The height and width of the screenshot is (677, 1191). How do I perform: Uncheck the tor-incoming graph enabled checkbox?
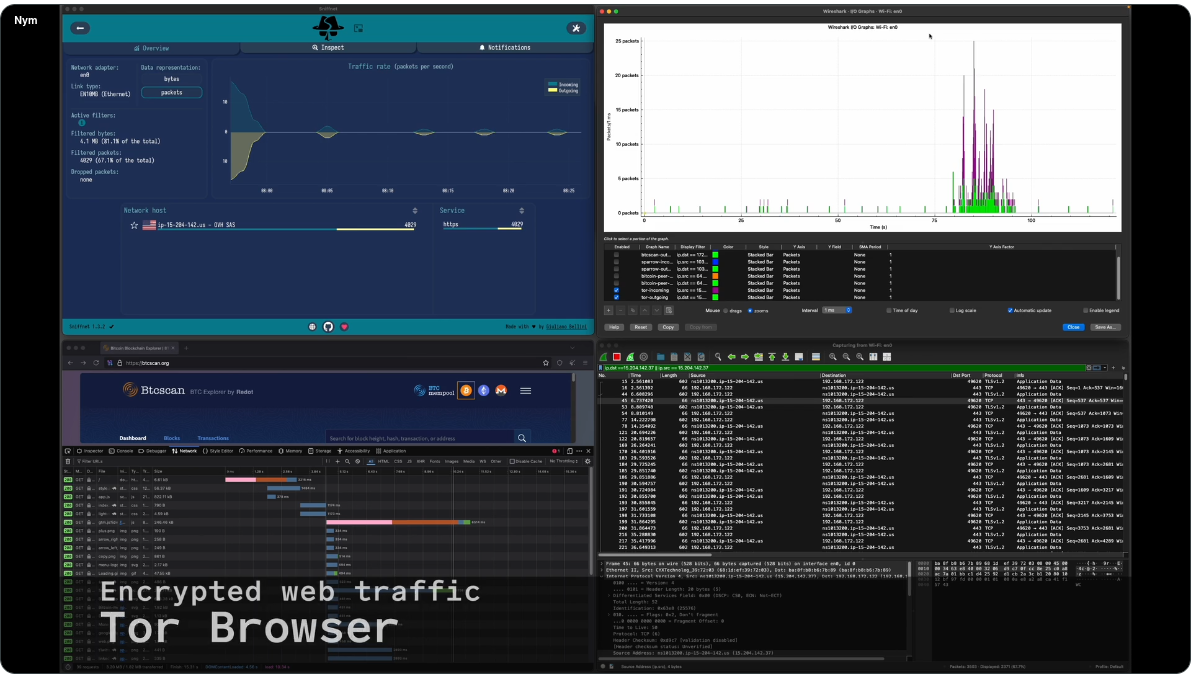[616, 290]
